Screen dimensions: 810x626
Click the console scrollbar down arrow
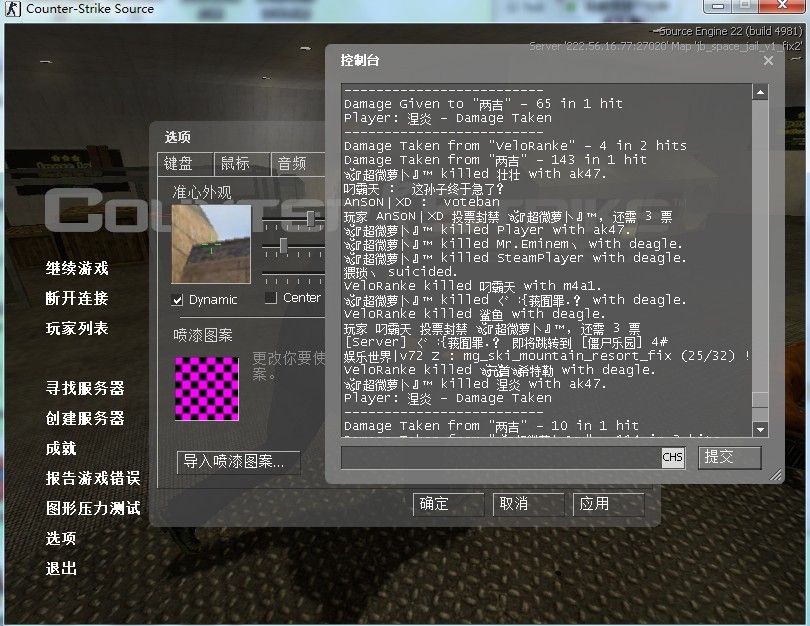(x=760, y=429)
